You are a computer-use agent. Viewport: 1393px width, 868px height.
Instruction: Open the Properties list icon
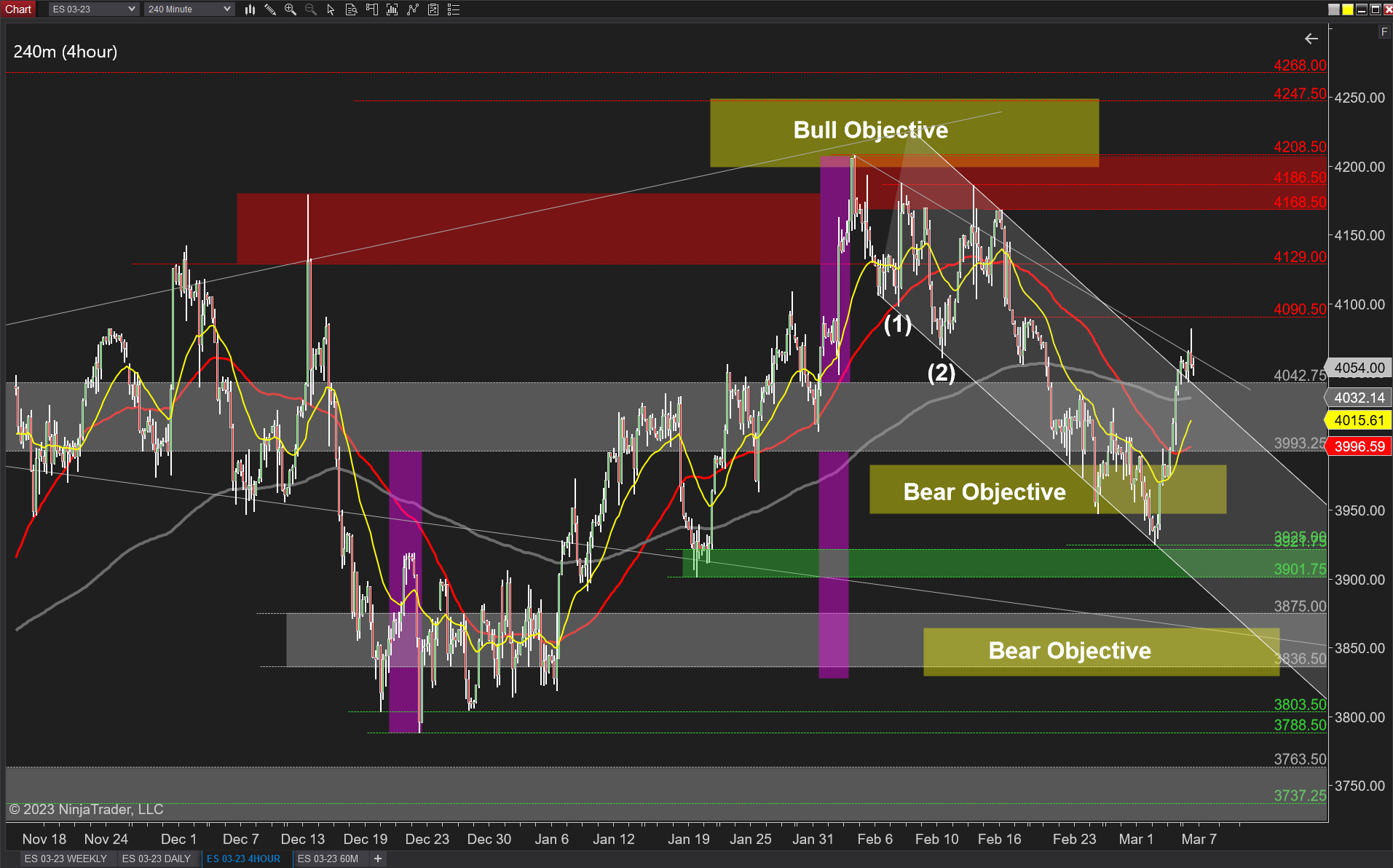point(454,9)
